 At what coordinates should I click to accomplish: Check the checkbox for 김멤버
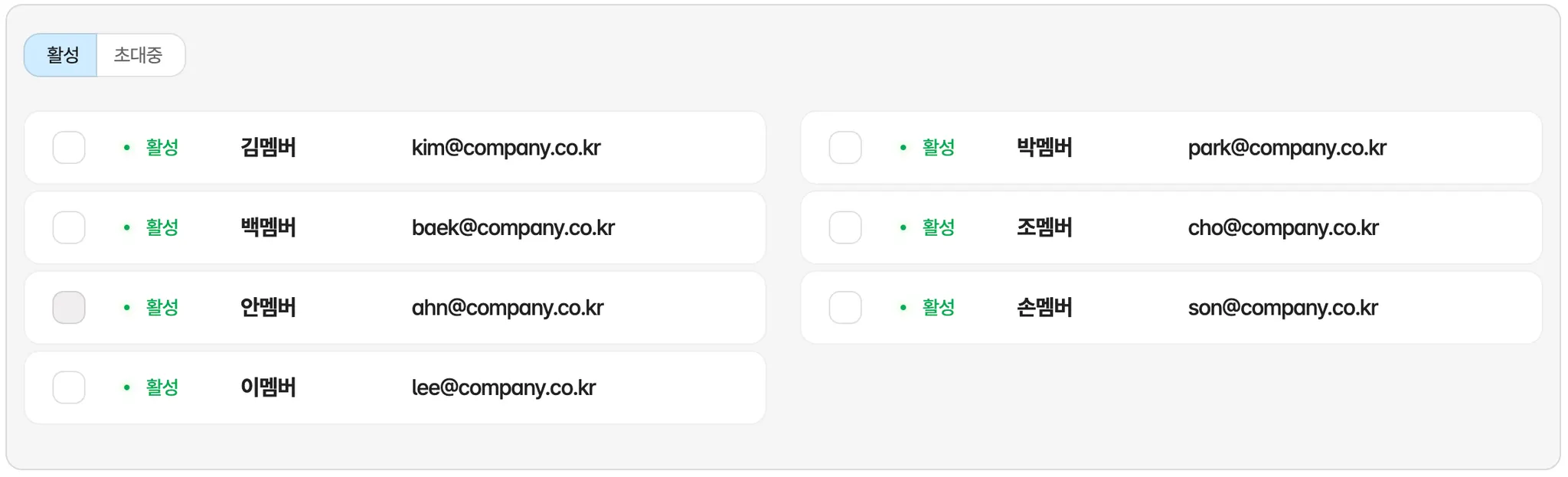69,148
